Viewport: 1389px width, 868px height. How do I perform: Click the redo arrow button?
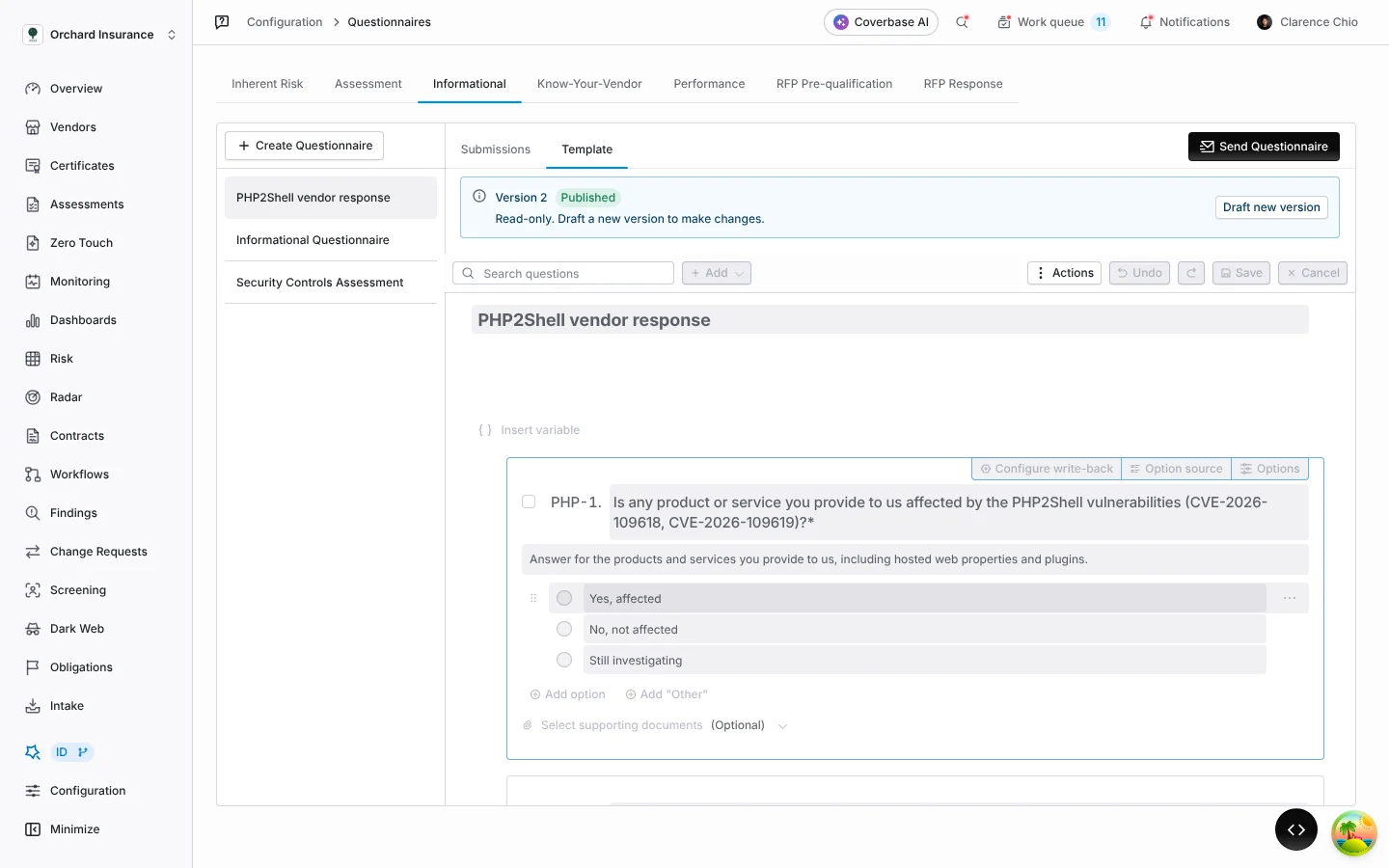click(x=1191, y=273)
